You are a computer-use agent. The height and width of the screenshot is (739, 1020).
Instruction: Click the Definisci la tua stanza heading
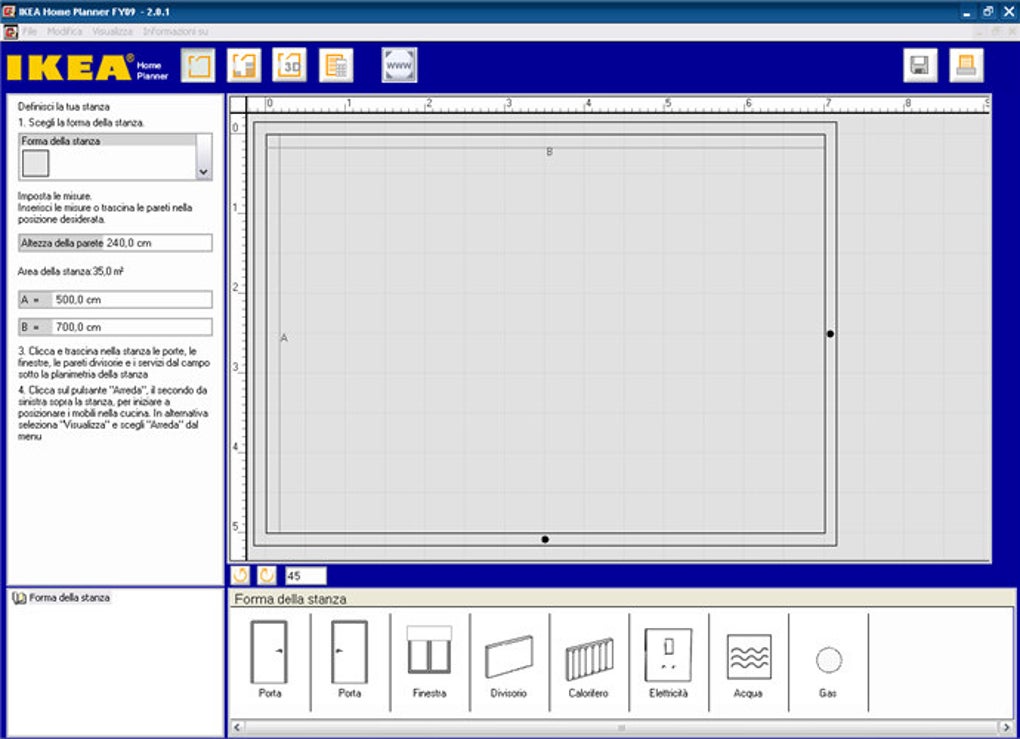click(x=64, y=107)
